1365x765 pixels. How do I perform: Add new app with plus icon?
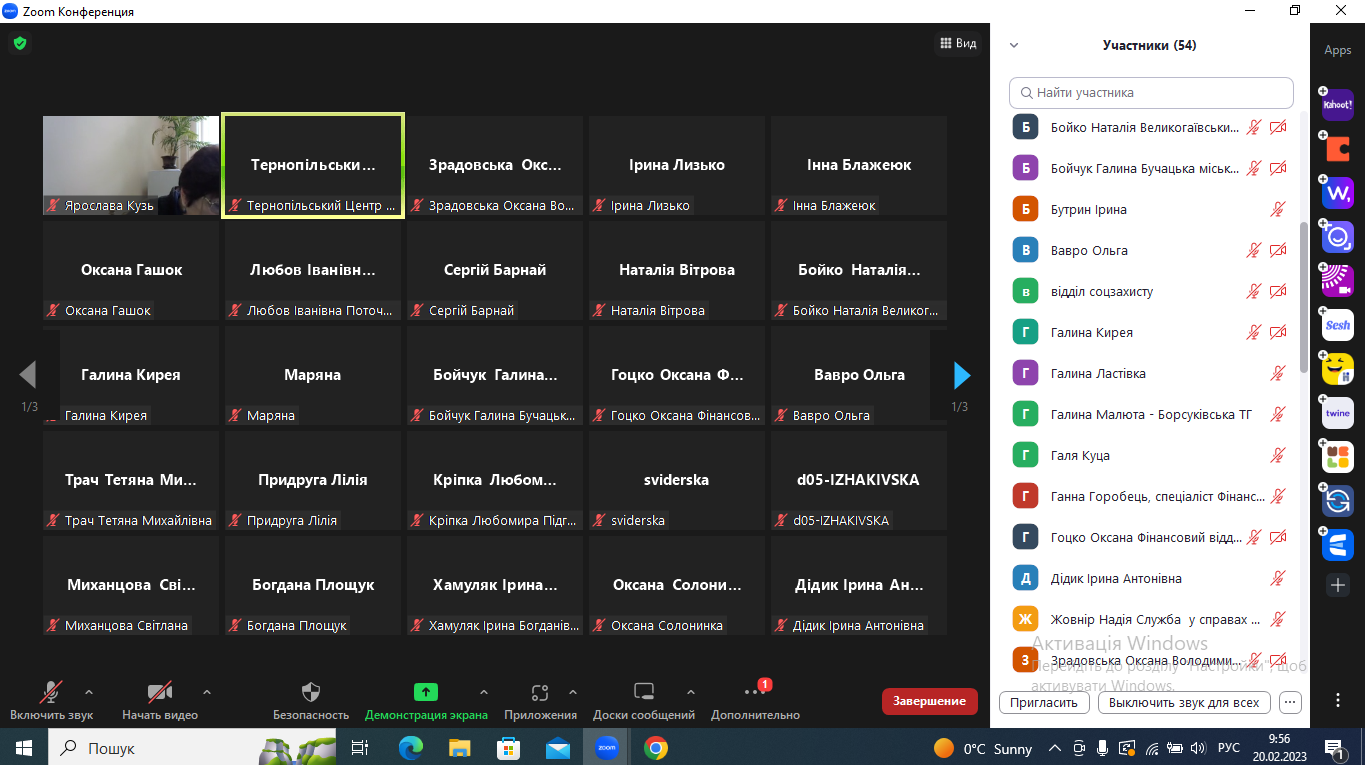click(x=1337, y=585)
